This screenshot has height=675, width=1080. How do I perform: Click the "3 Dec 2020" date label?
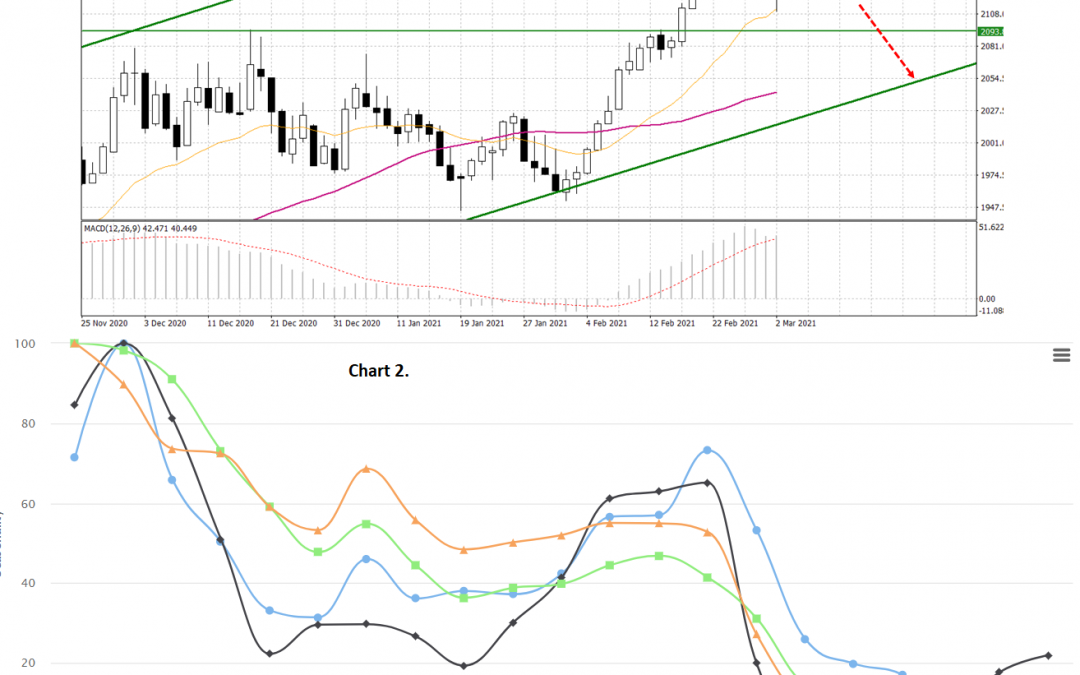pyautogui.click(x=165, y=323)
